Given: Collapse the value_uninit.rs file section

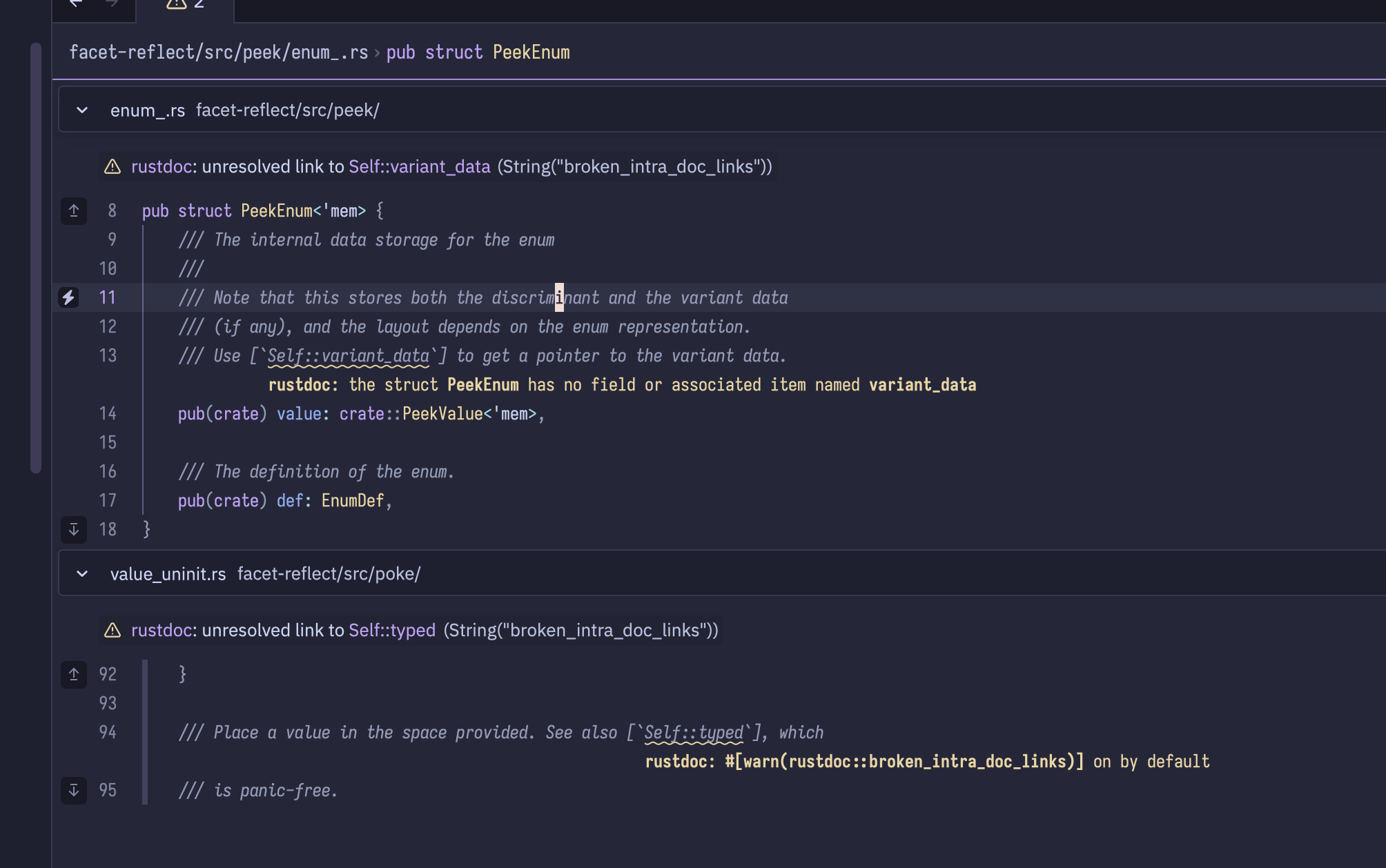Looking at the screenshot, I should coord(82,574).
